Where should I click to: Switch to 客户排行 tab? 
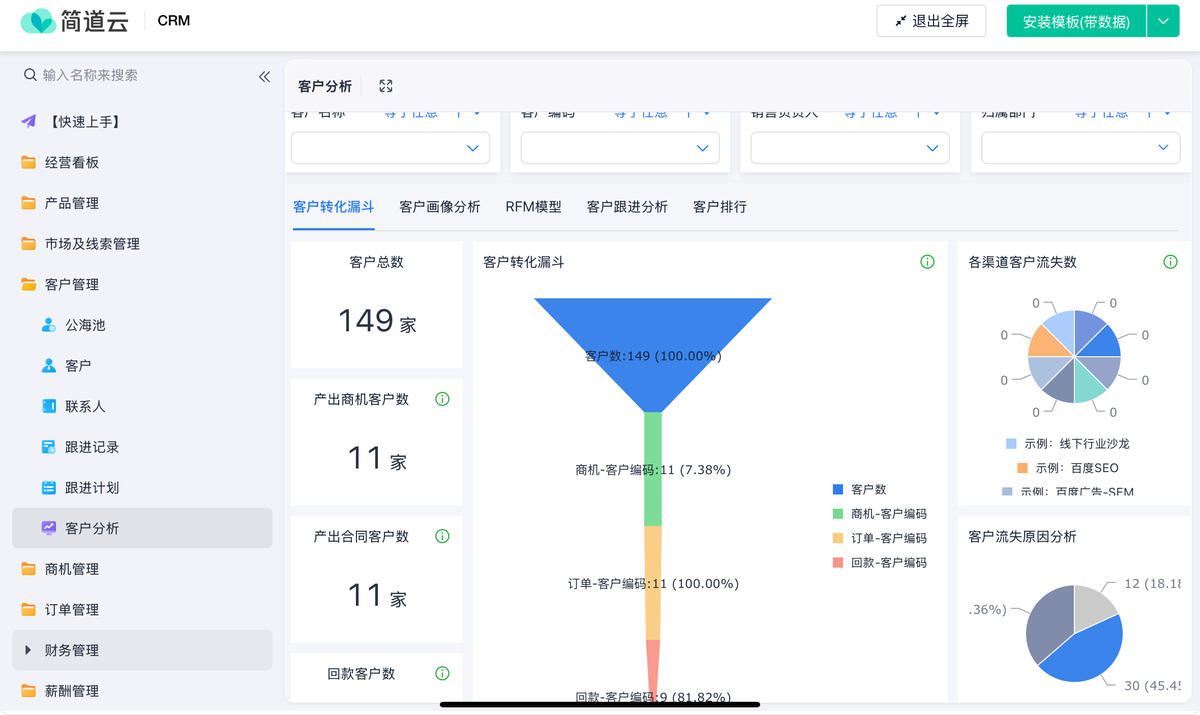720,207
